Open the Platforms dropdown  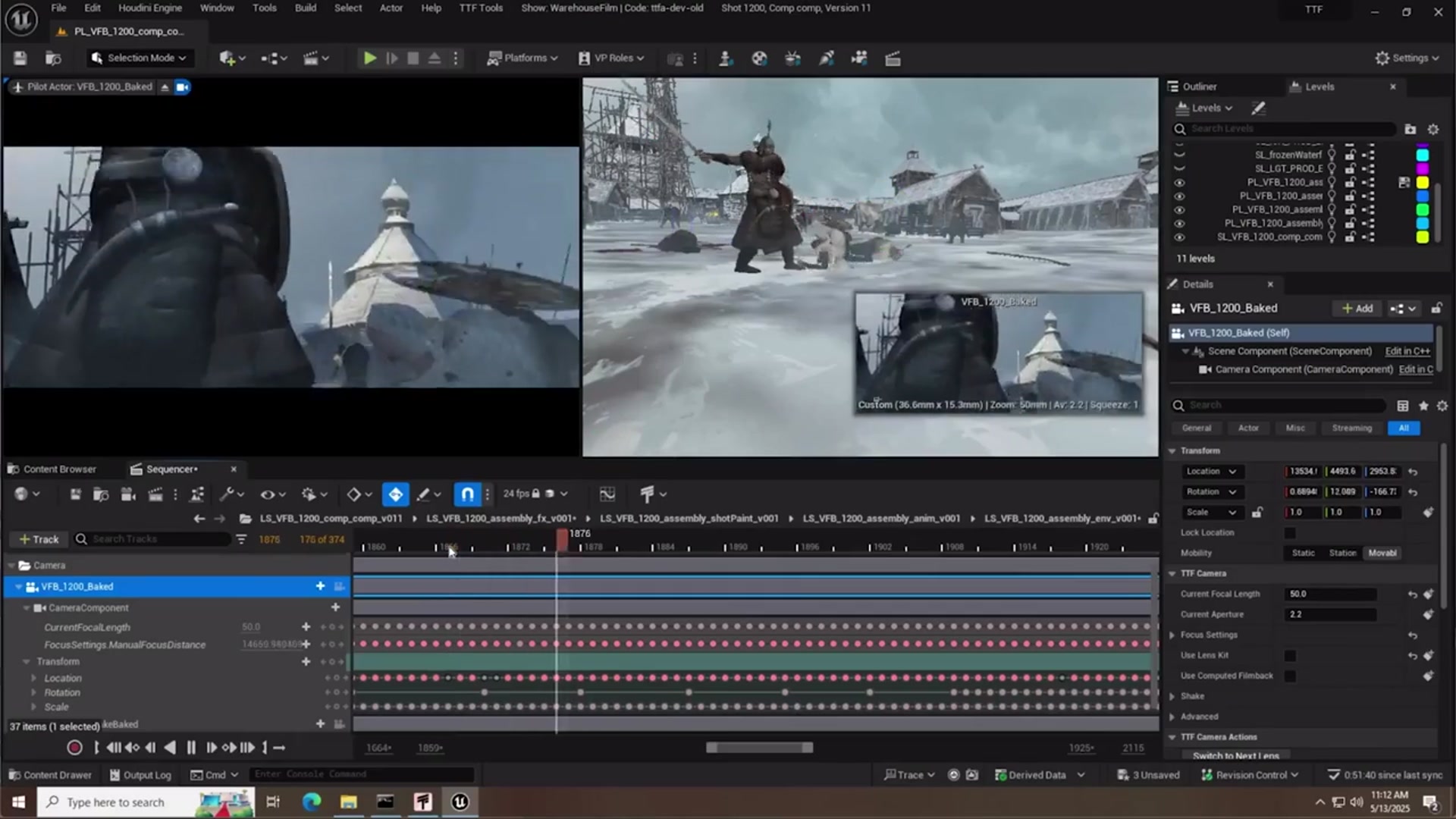522,58
